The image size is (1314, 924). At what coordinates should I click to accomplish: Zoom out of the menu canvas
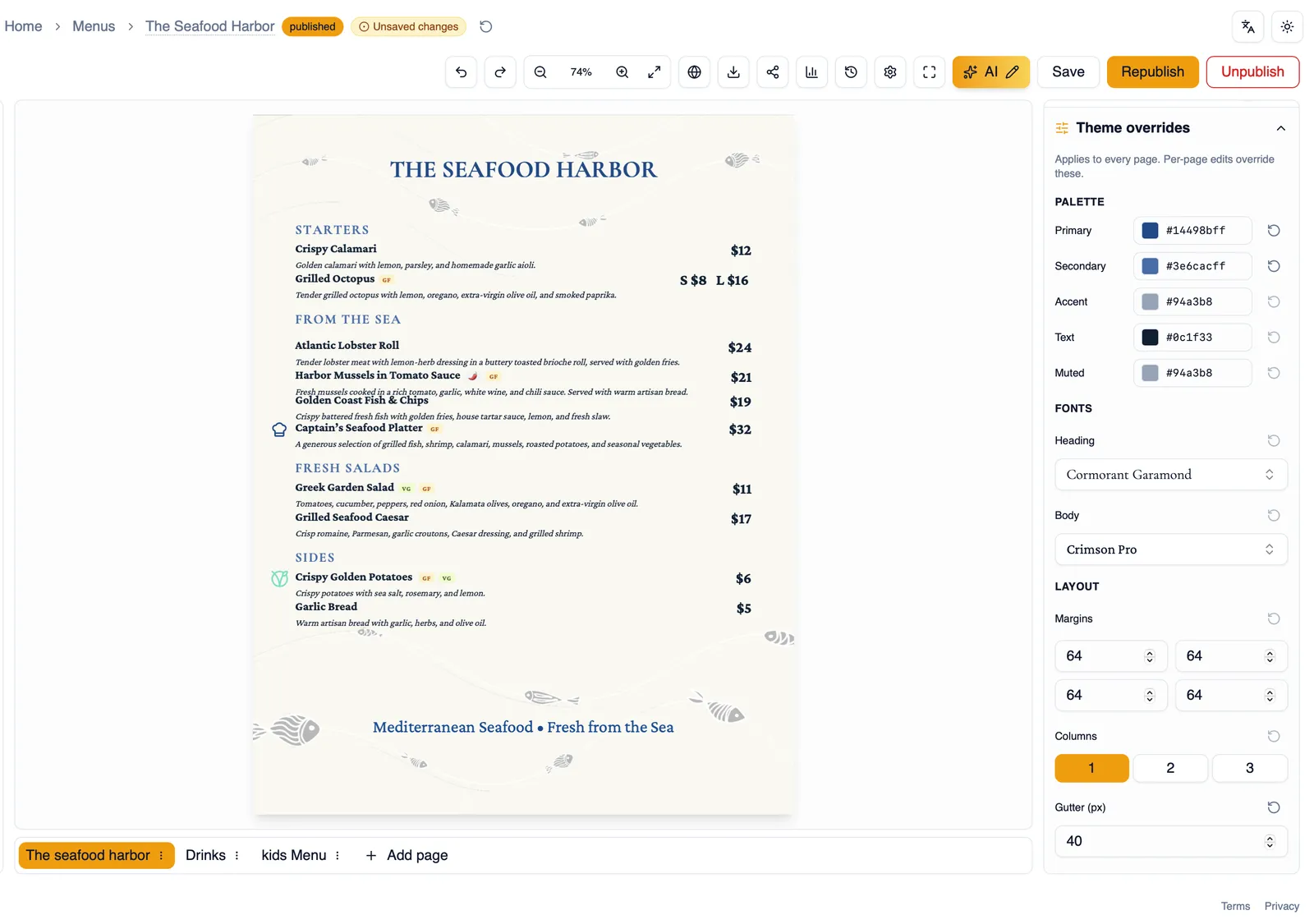pos(540,72)
